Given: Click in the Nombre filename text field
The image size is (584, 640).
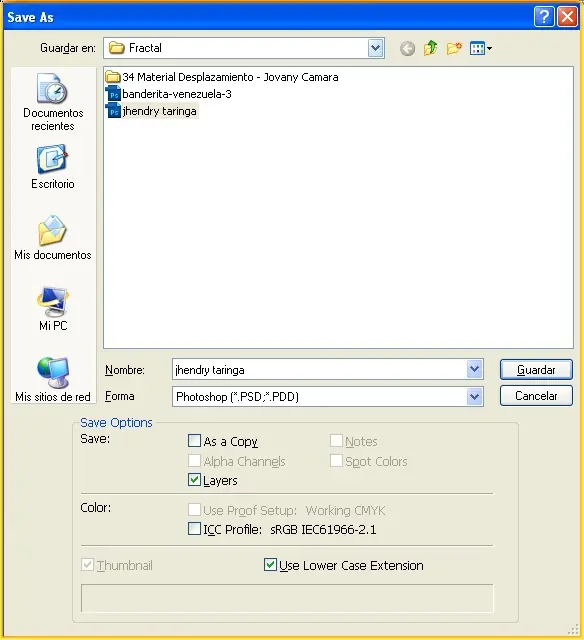Looking at the screenshot, I should [x=320, y=369].
